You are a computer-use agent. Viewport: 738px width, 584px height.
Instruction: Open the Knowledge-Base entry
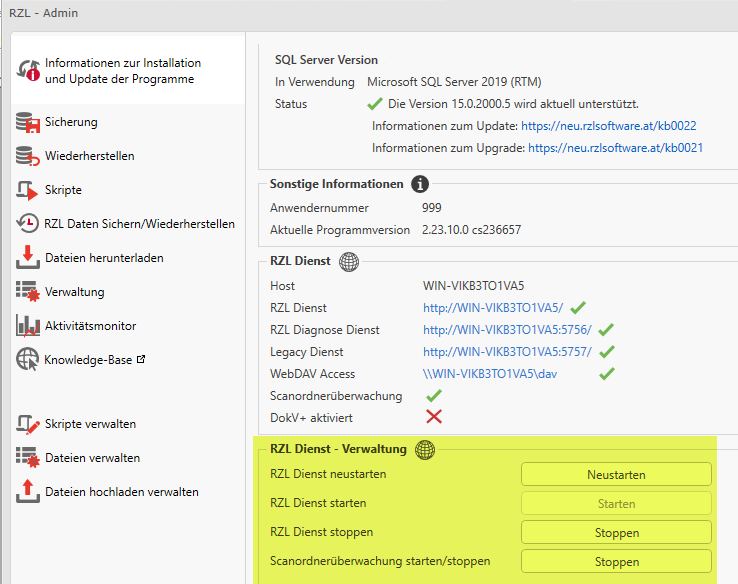tap(88, 360)
